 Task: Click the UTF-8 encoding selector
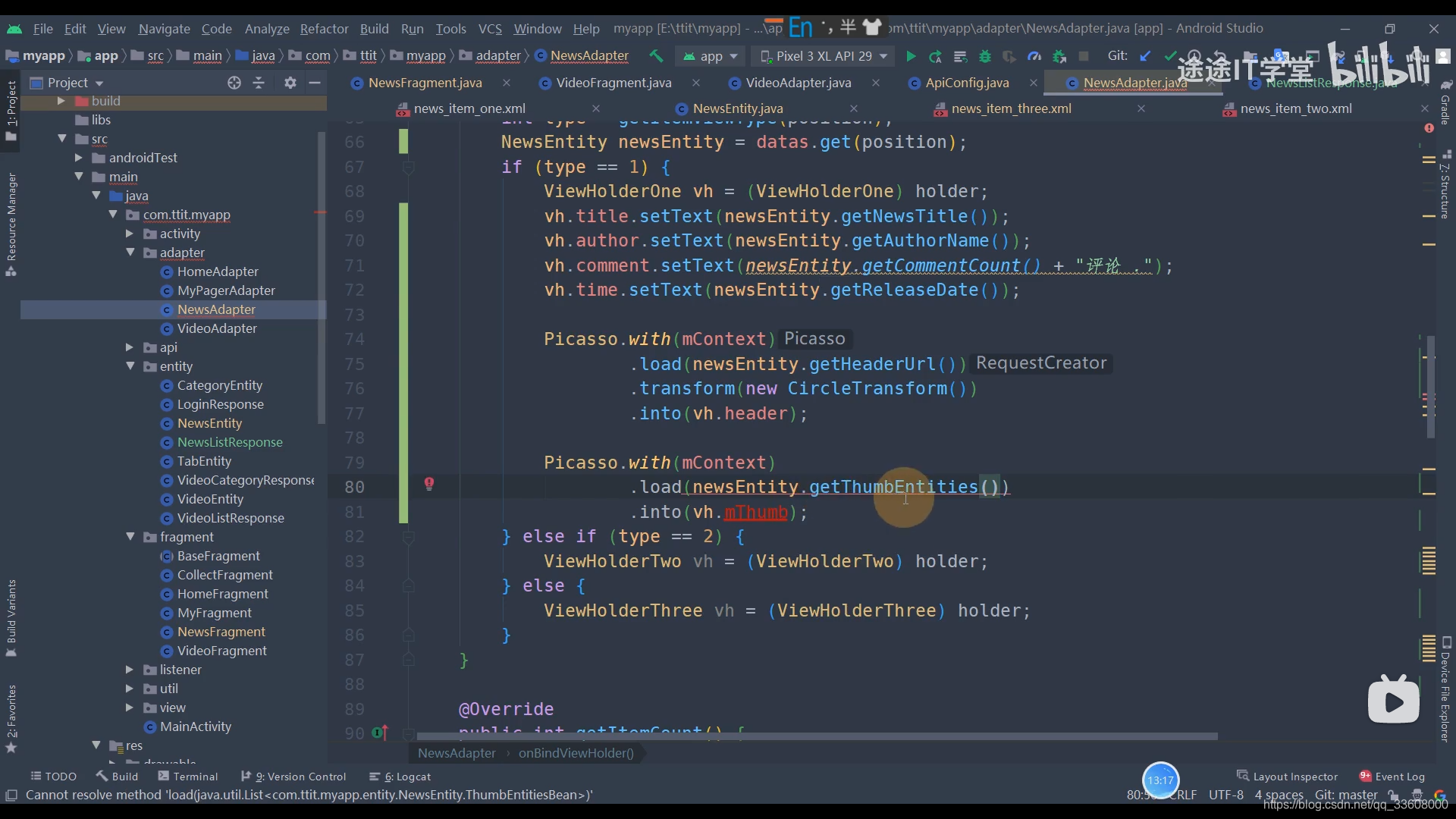pos(1226,795)
